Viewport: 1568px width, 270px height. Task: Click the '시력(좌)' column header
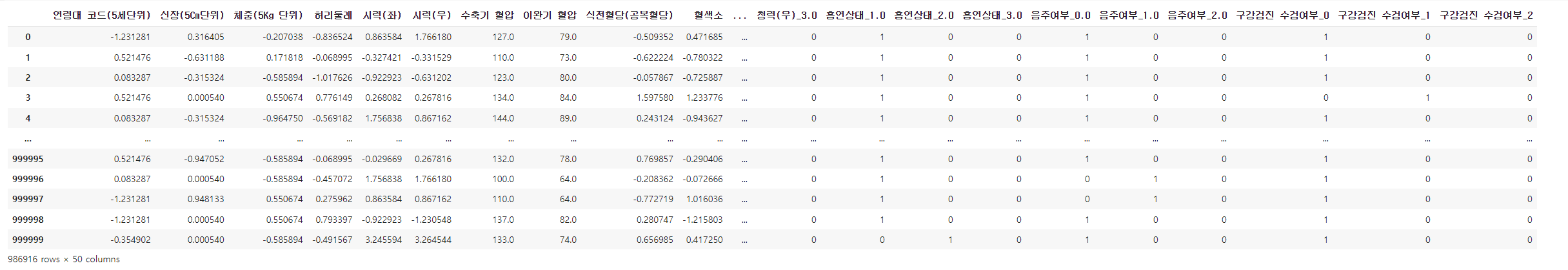coord(382,16)
